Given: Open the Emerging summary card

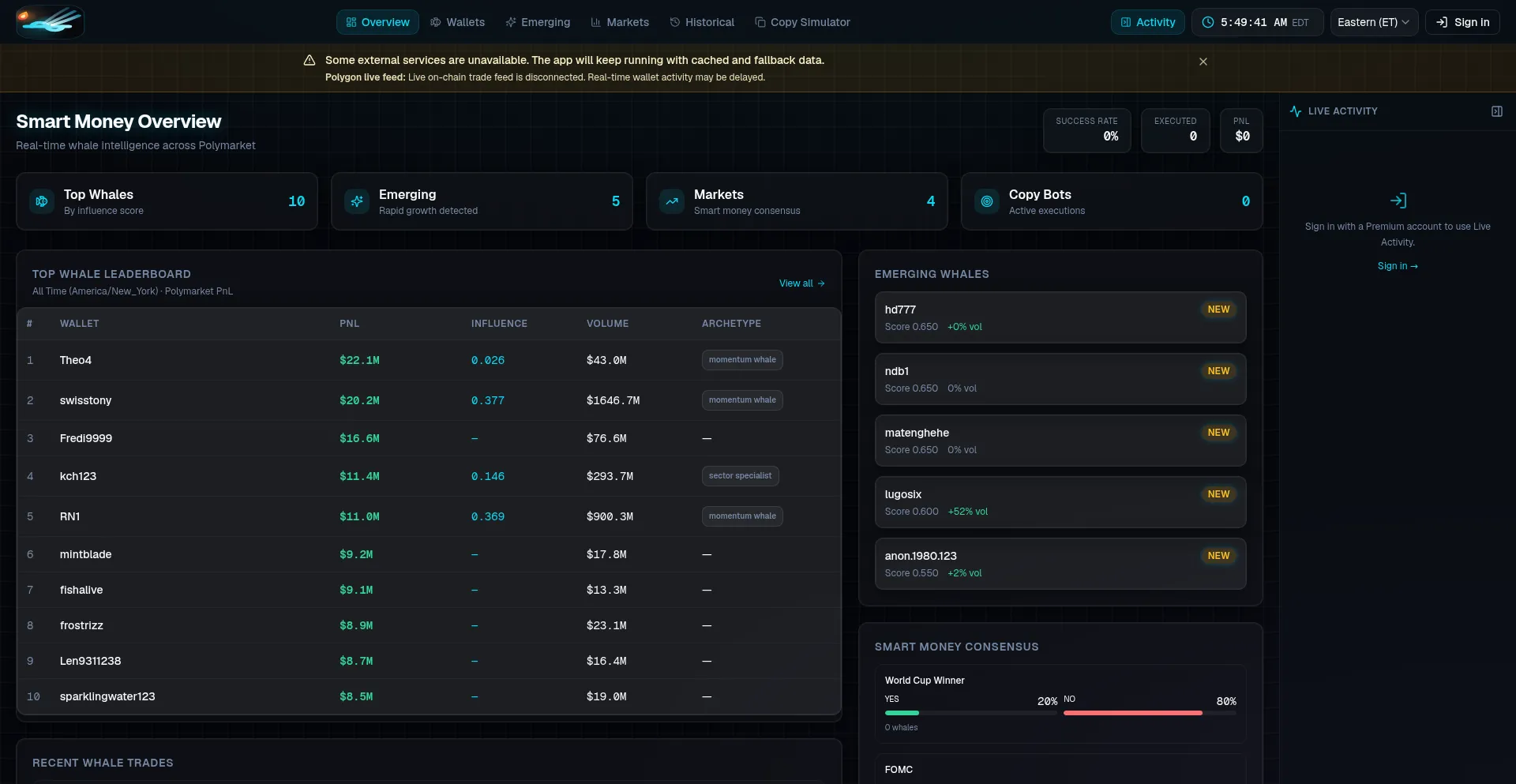Looking at the screenshot, I should [482, 201].
